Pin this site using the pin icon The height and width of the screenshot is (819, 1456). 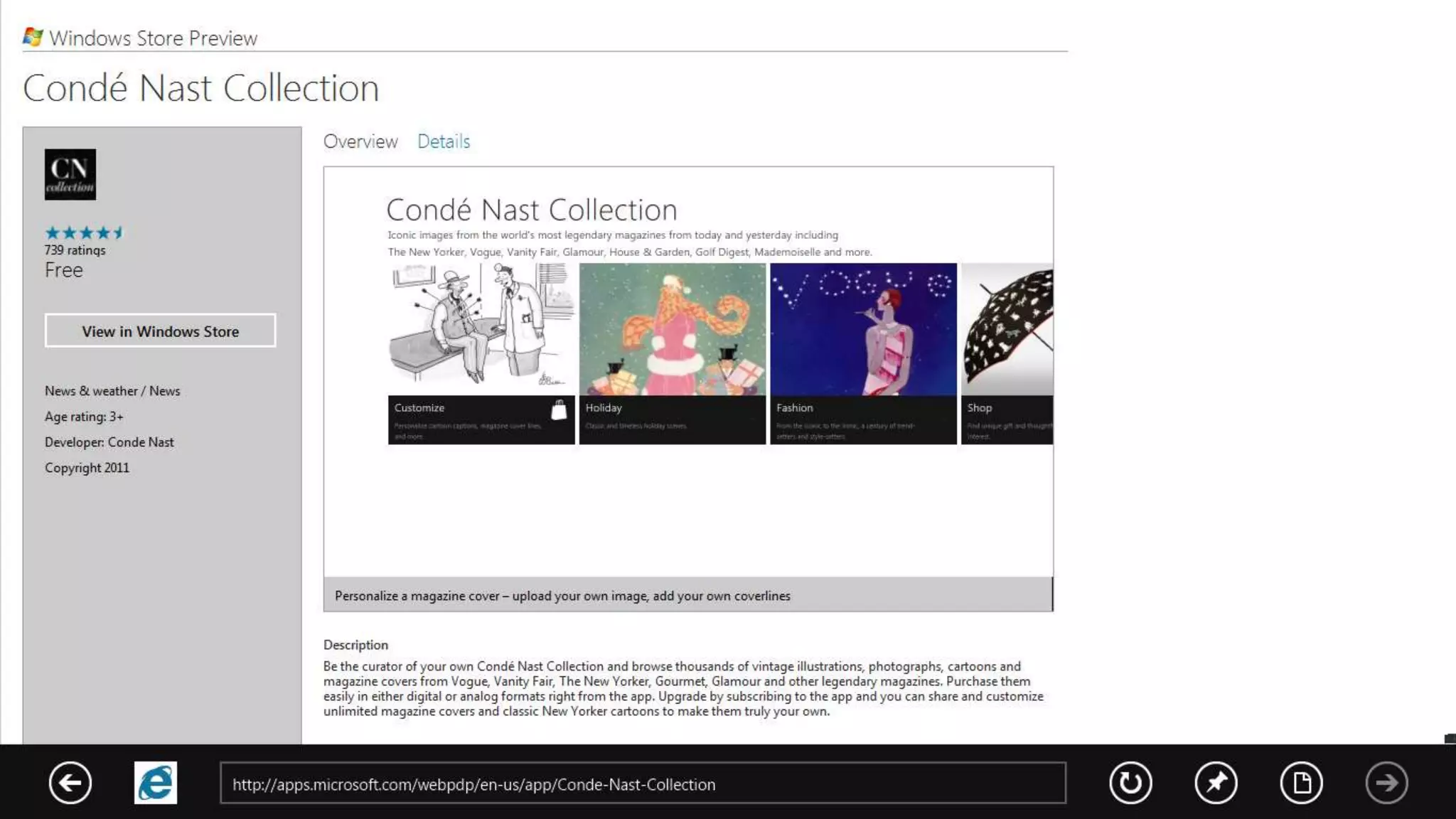coord(1216,783)
